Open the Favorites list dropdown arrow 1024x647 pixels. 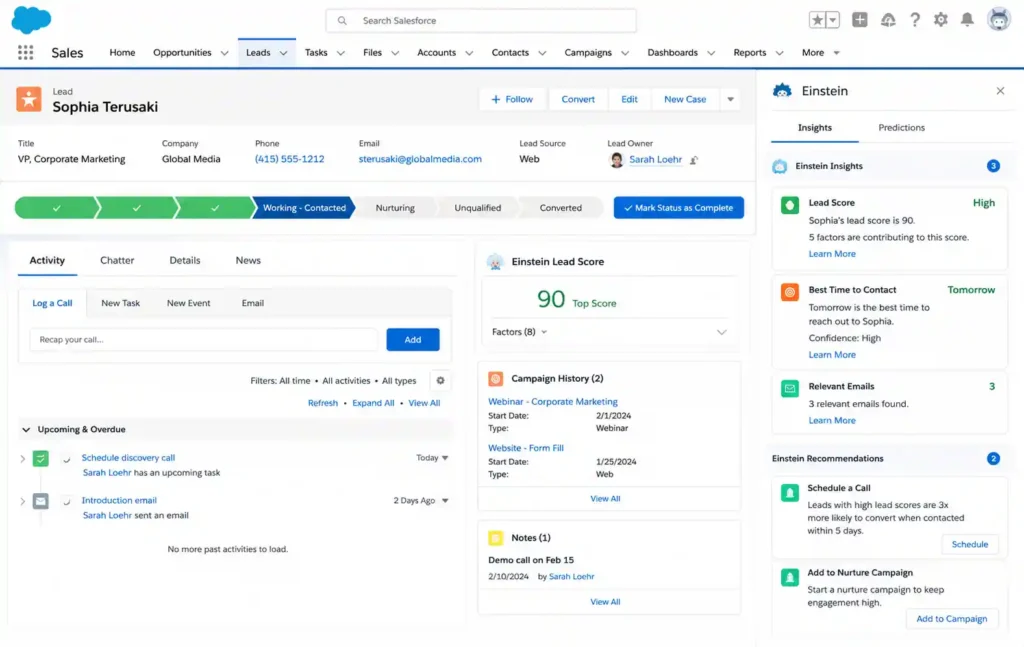tap(833, 20)
